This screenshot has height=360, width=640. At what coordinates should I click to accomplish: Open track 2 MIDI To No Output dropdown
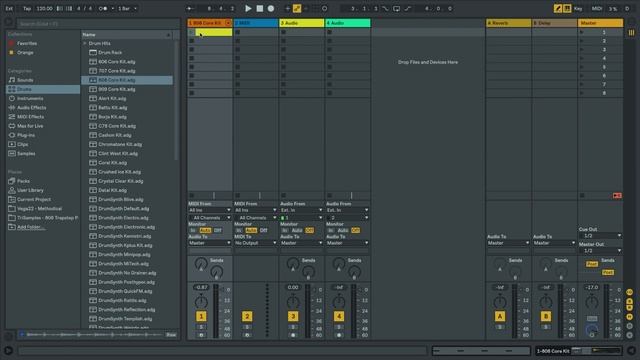(x=255, y=243)
